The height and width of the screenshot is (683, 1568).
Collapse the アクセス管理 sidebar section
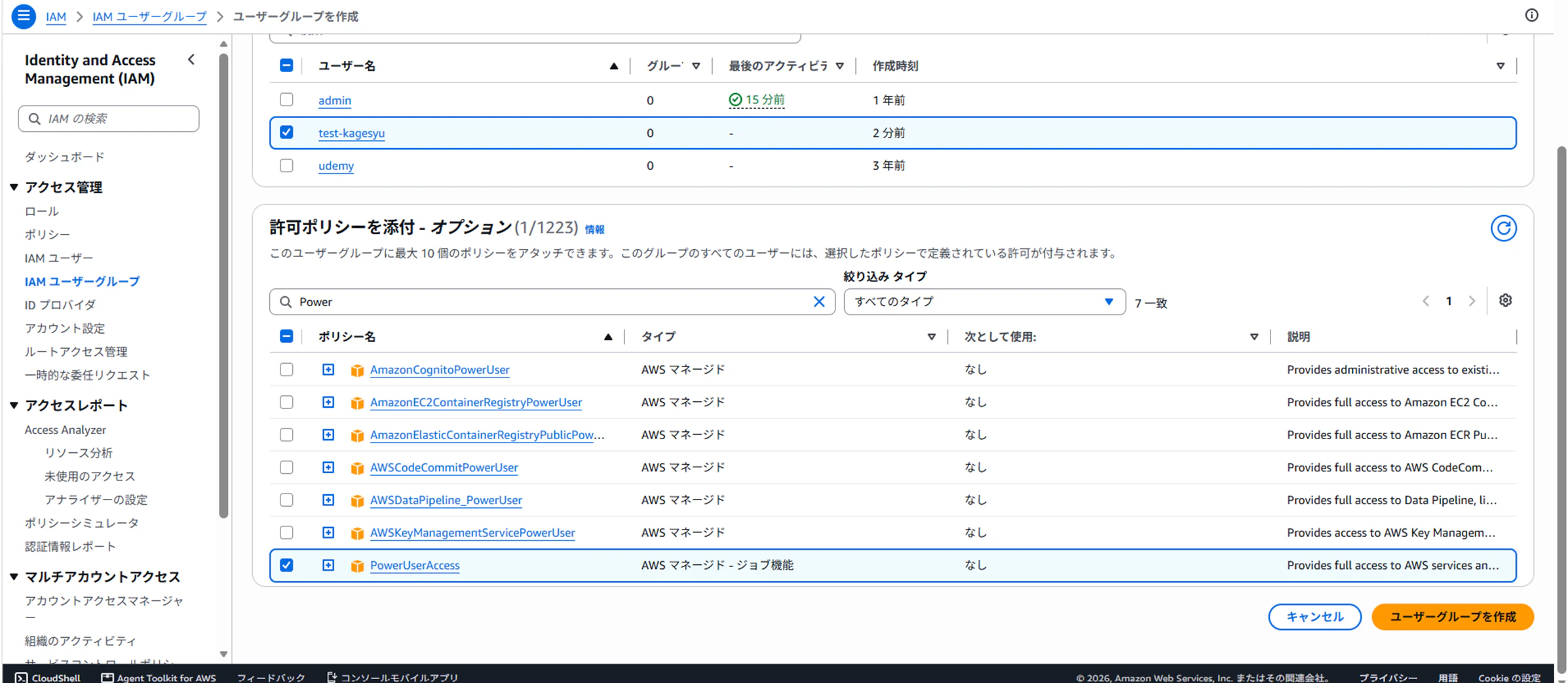14,187
